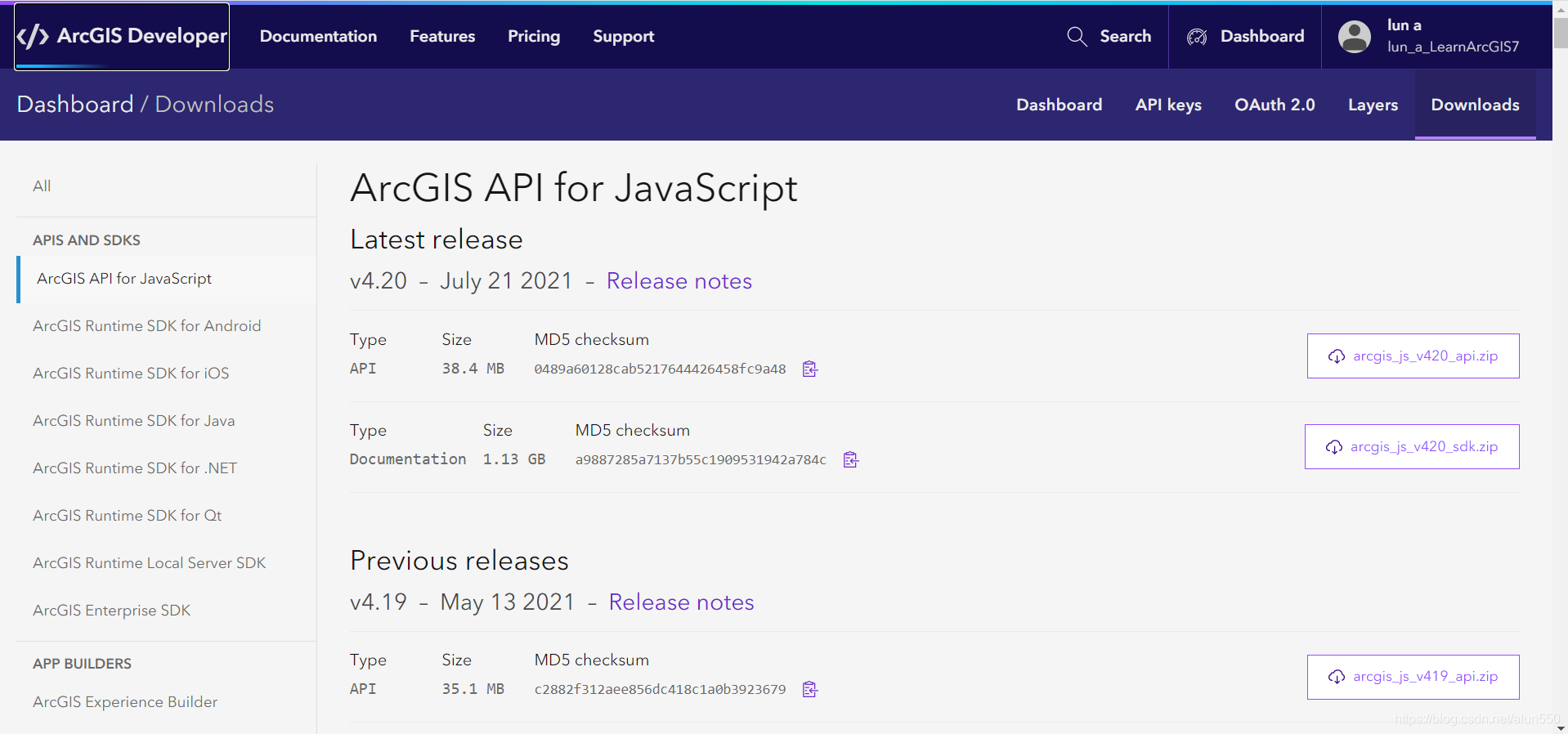Open ArcGIS Runtime SDK for Java

134,421
